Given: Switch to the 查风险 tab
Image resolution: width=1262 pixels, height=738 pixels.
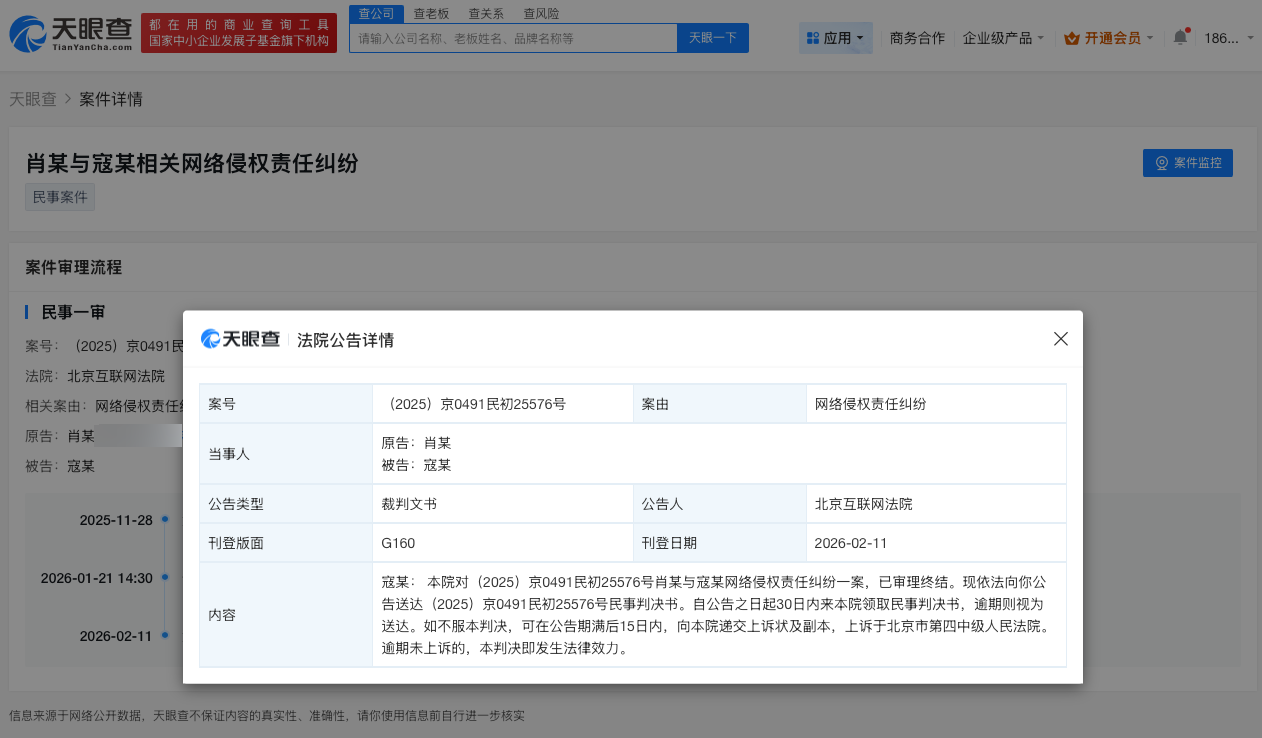Looking at the screenshot, I should point(540,13).
